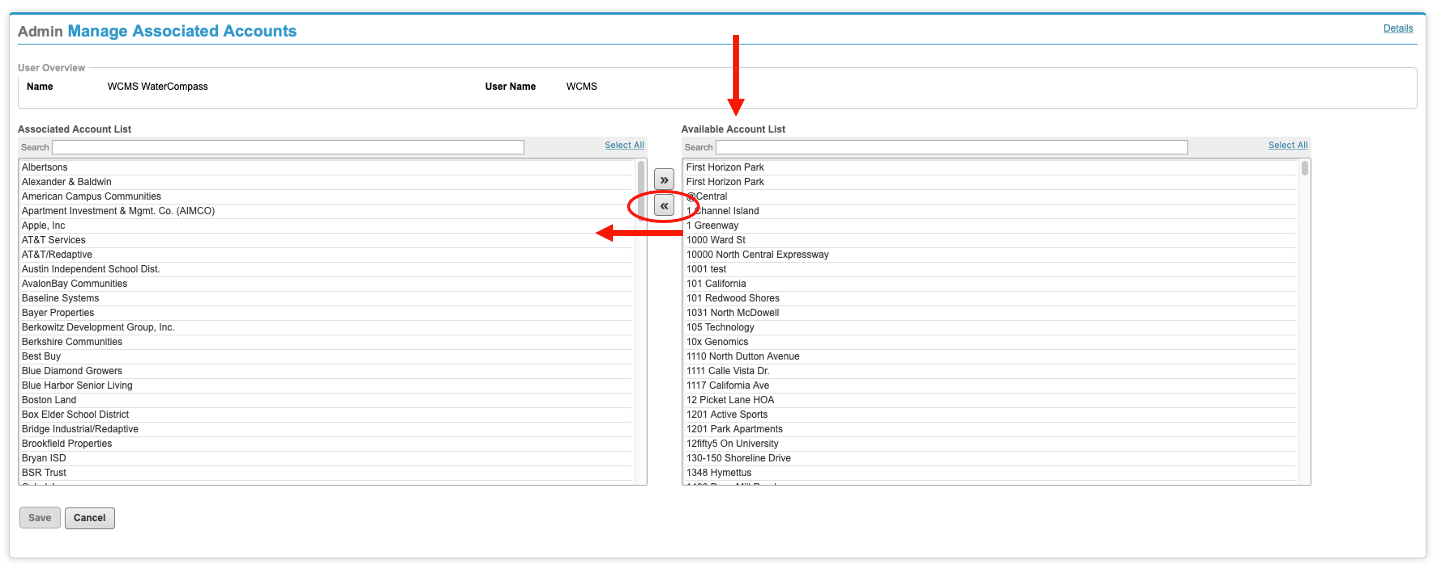Viewport: 1435px width, 565px height.
Task: Select 105 Technology account
Action: tap(991, 327)
